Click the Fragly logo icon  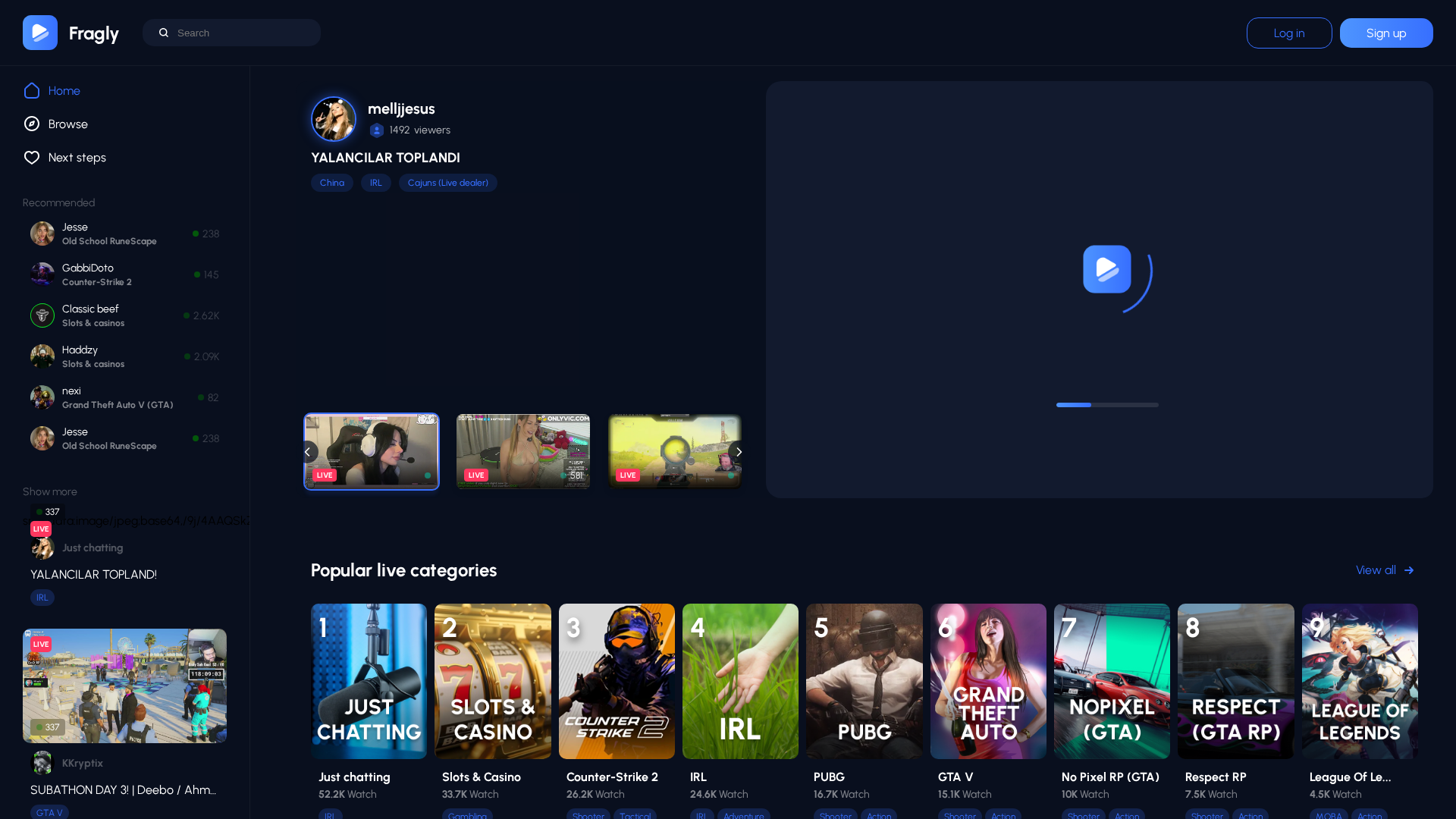pyautogui.click(x=40, y=33)
